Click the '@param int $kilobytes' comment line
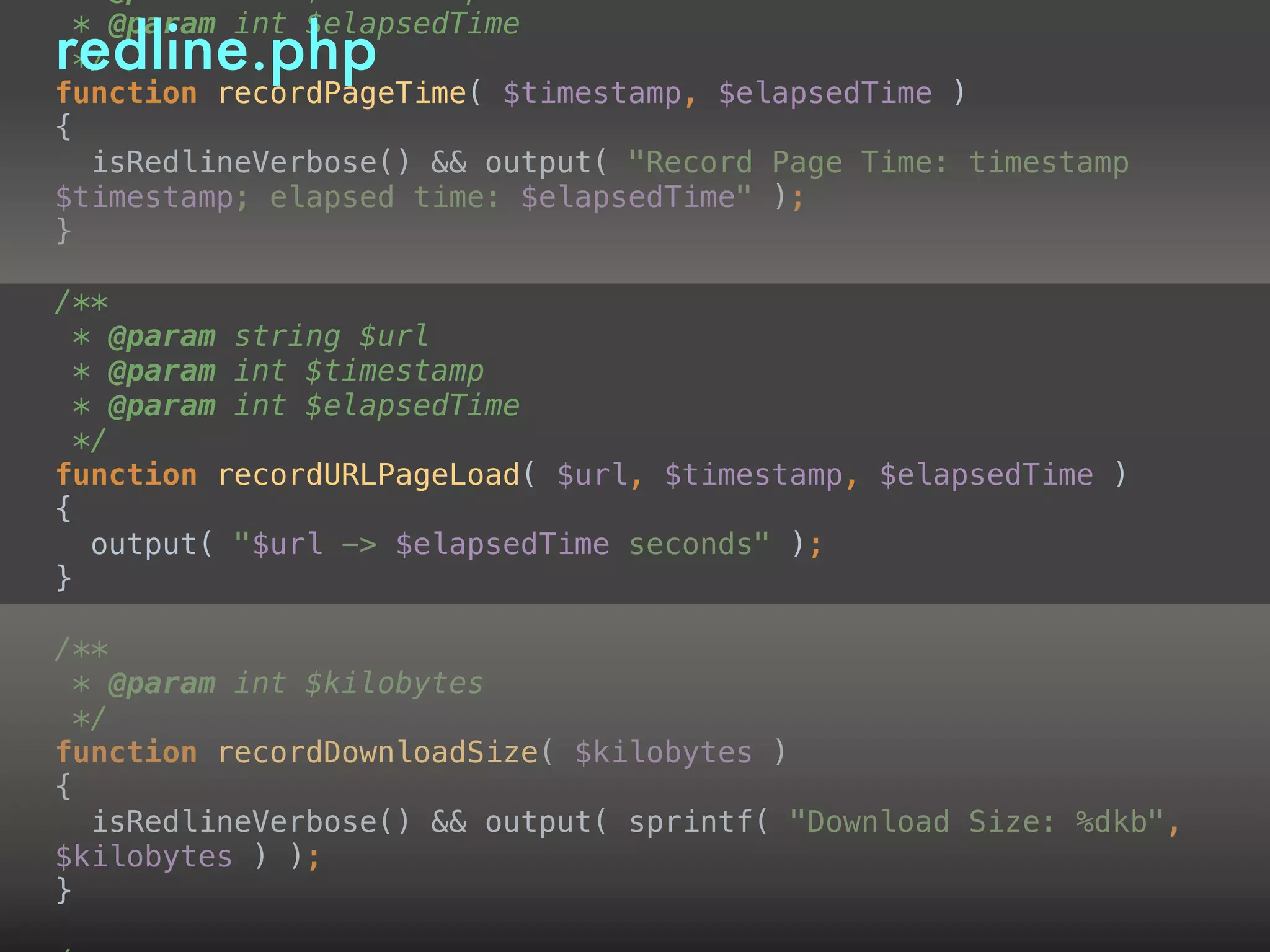The width and height of the screenshot is (1270, 952). click(295, 684)
